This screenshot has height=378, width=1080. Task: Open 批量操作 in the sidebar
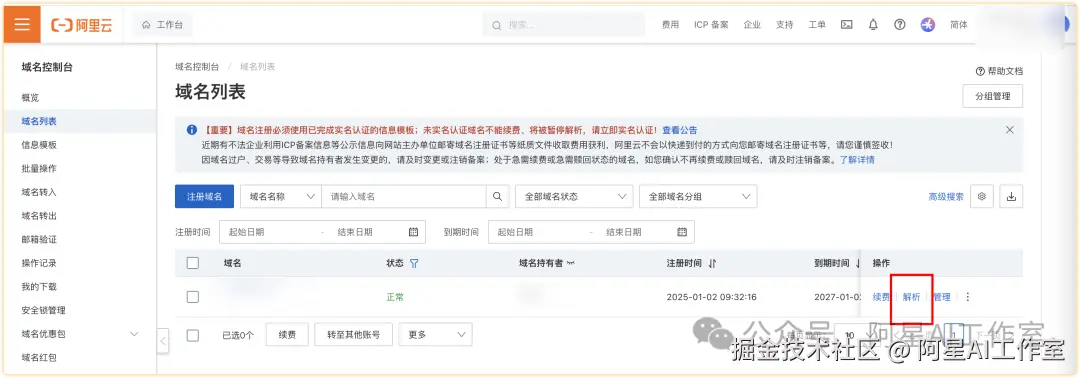click(x=39, y=169)
